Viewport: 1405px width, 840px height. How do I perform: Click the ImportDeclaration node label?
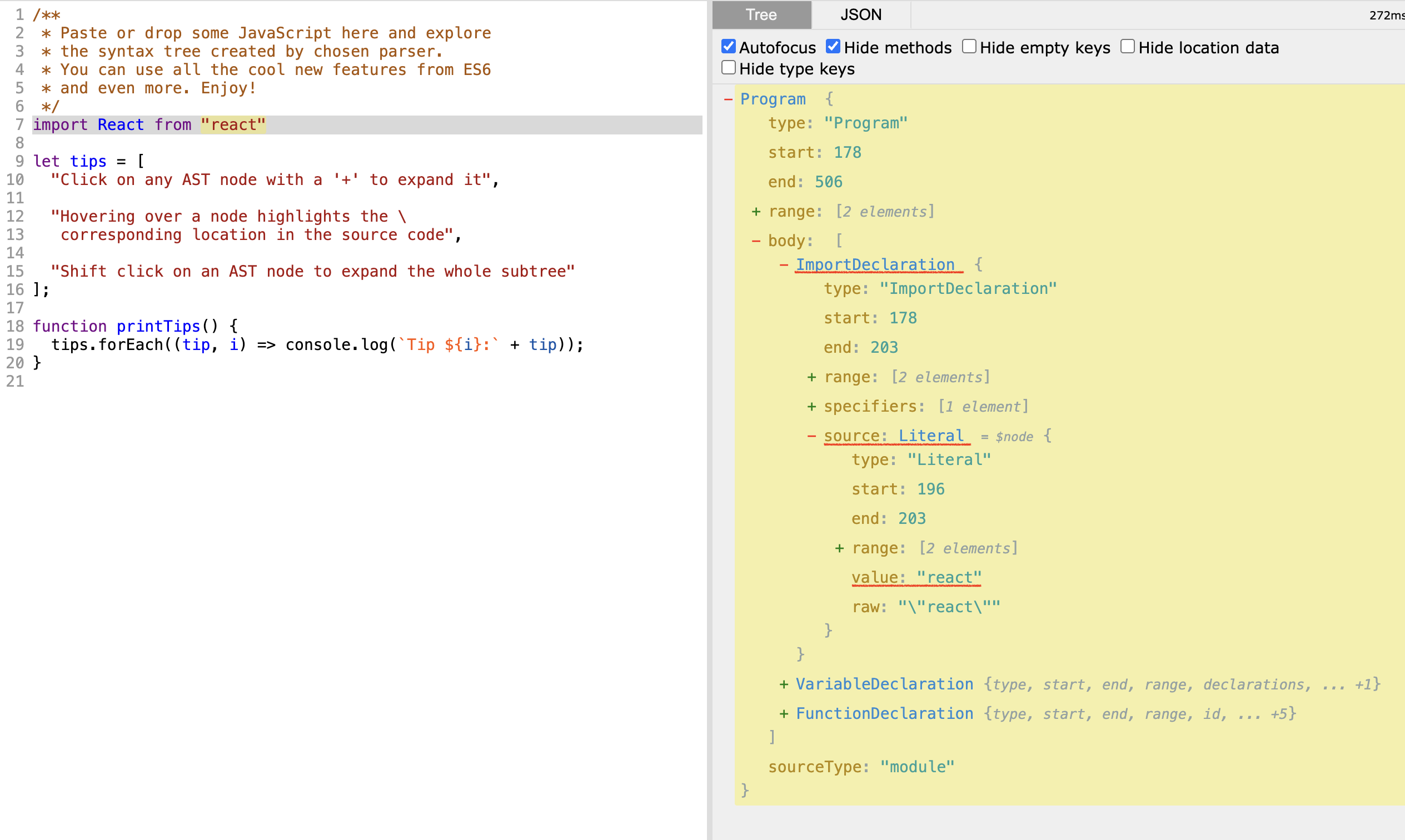tap(875, 265)
